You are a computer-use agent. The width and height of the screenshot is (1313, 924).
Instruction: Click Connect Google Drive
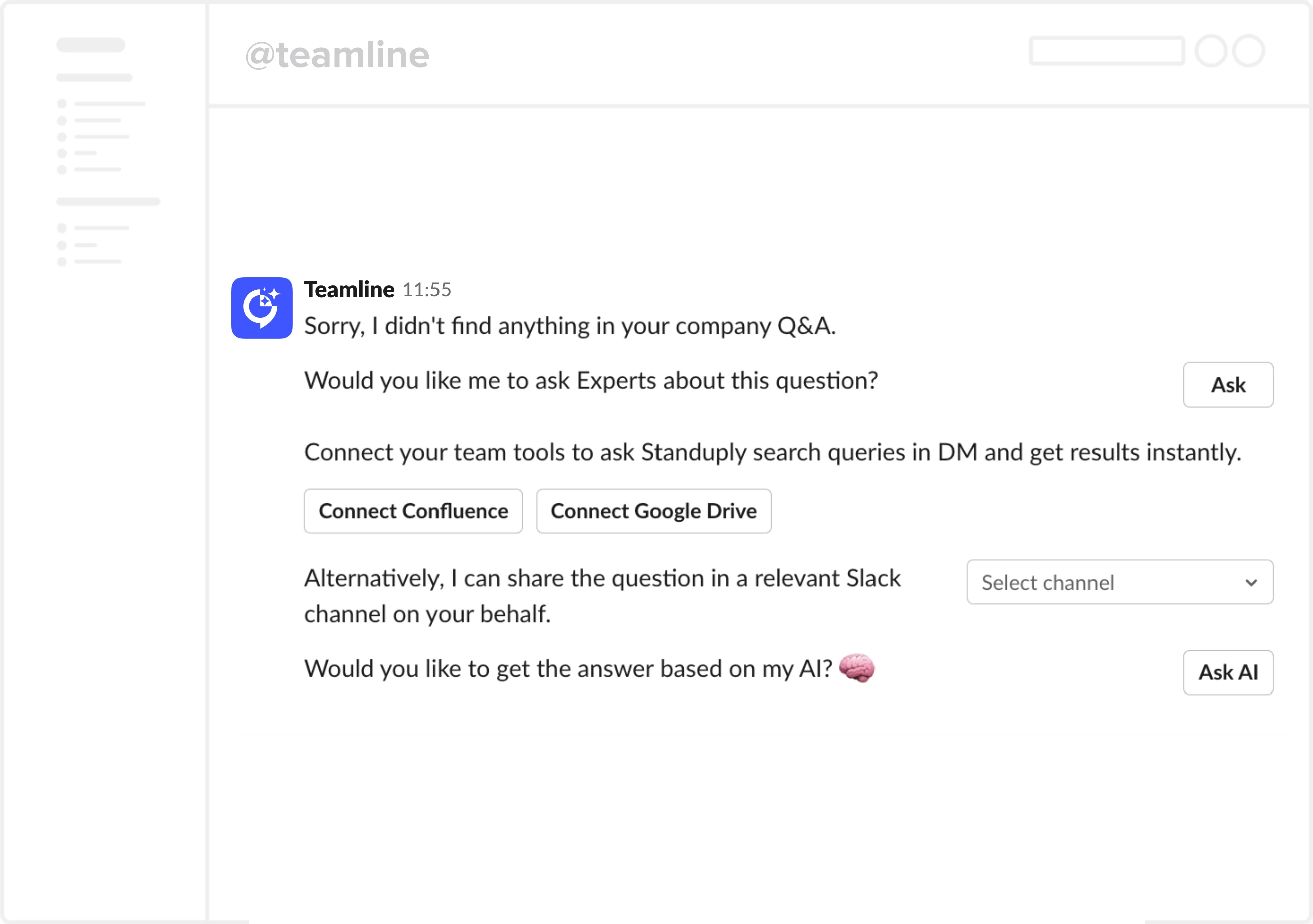pos(653,511)
